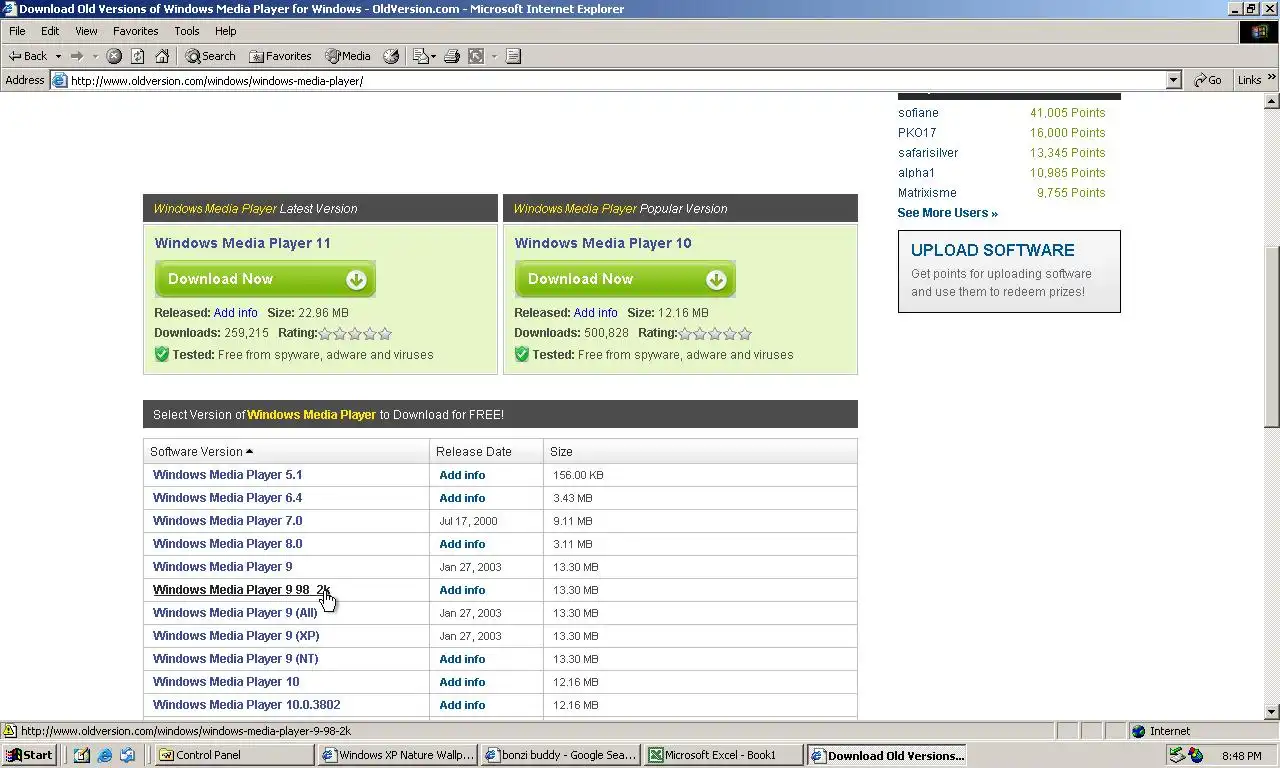Click the last icon on the IE toolbar

[x=513, y=56]
